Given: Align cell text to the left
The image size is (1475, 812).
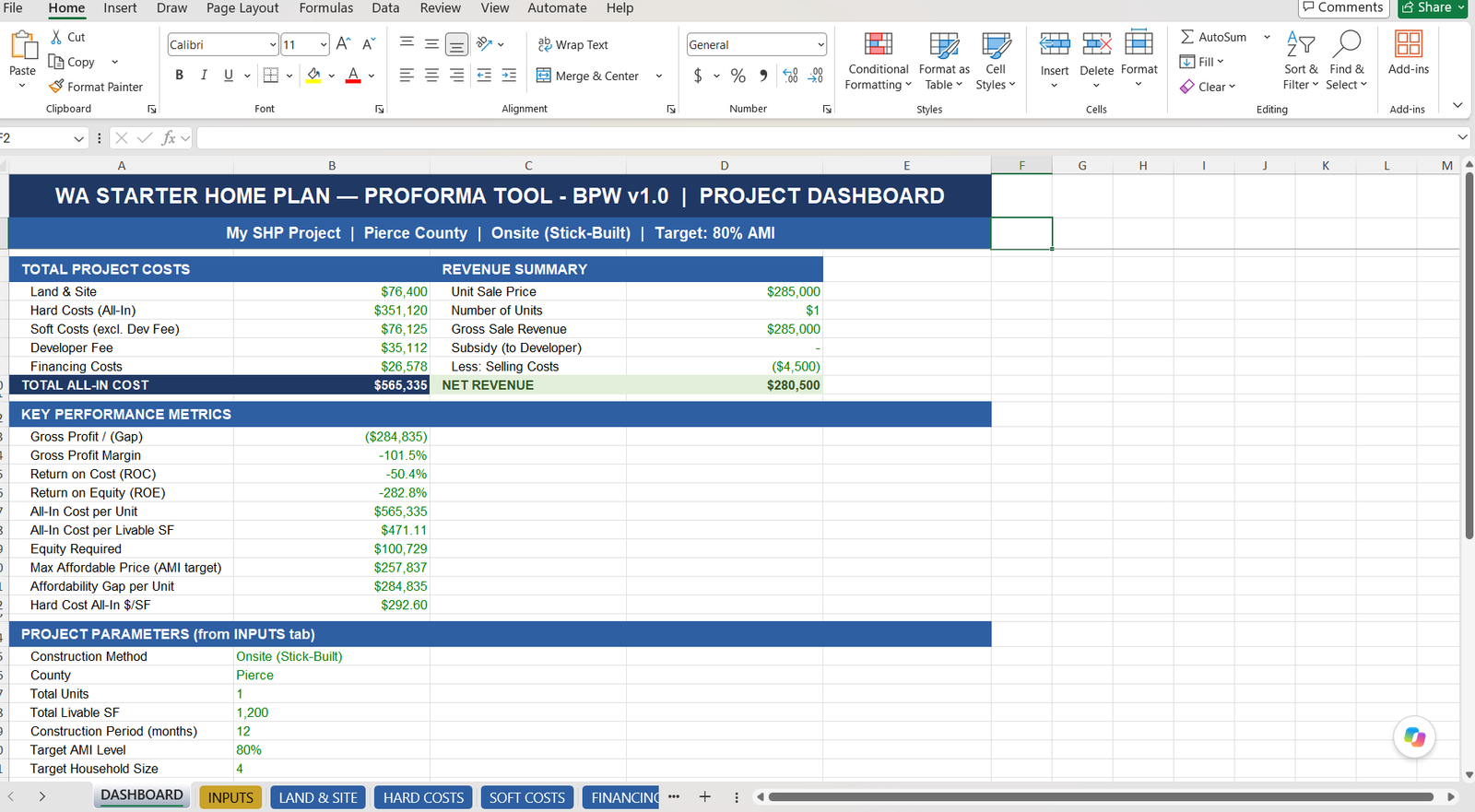Looking at the screenshot, I should point(407,76).
